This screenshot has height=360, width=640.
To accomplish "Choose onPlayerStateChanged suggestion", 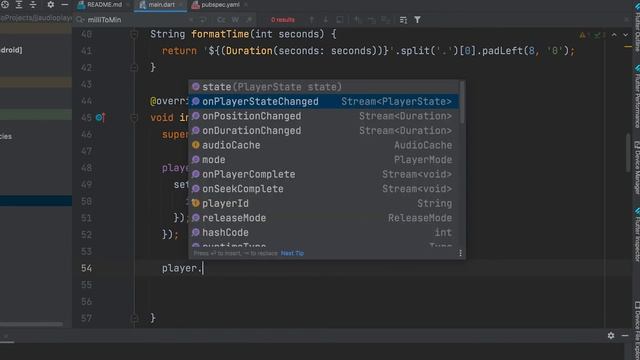I will (323, 101).
